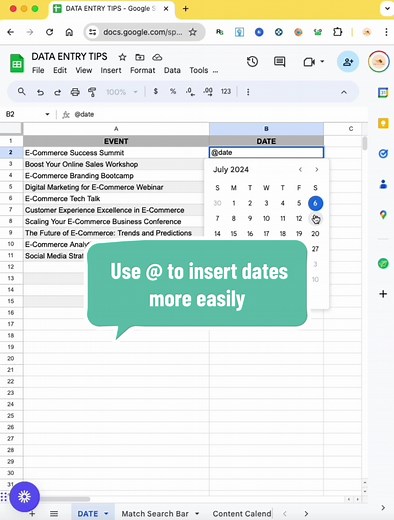This screenshot has width=394, height=520.
Task: Open the DATE sheet tab menu arrow
Action: (x=106, y=514)
